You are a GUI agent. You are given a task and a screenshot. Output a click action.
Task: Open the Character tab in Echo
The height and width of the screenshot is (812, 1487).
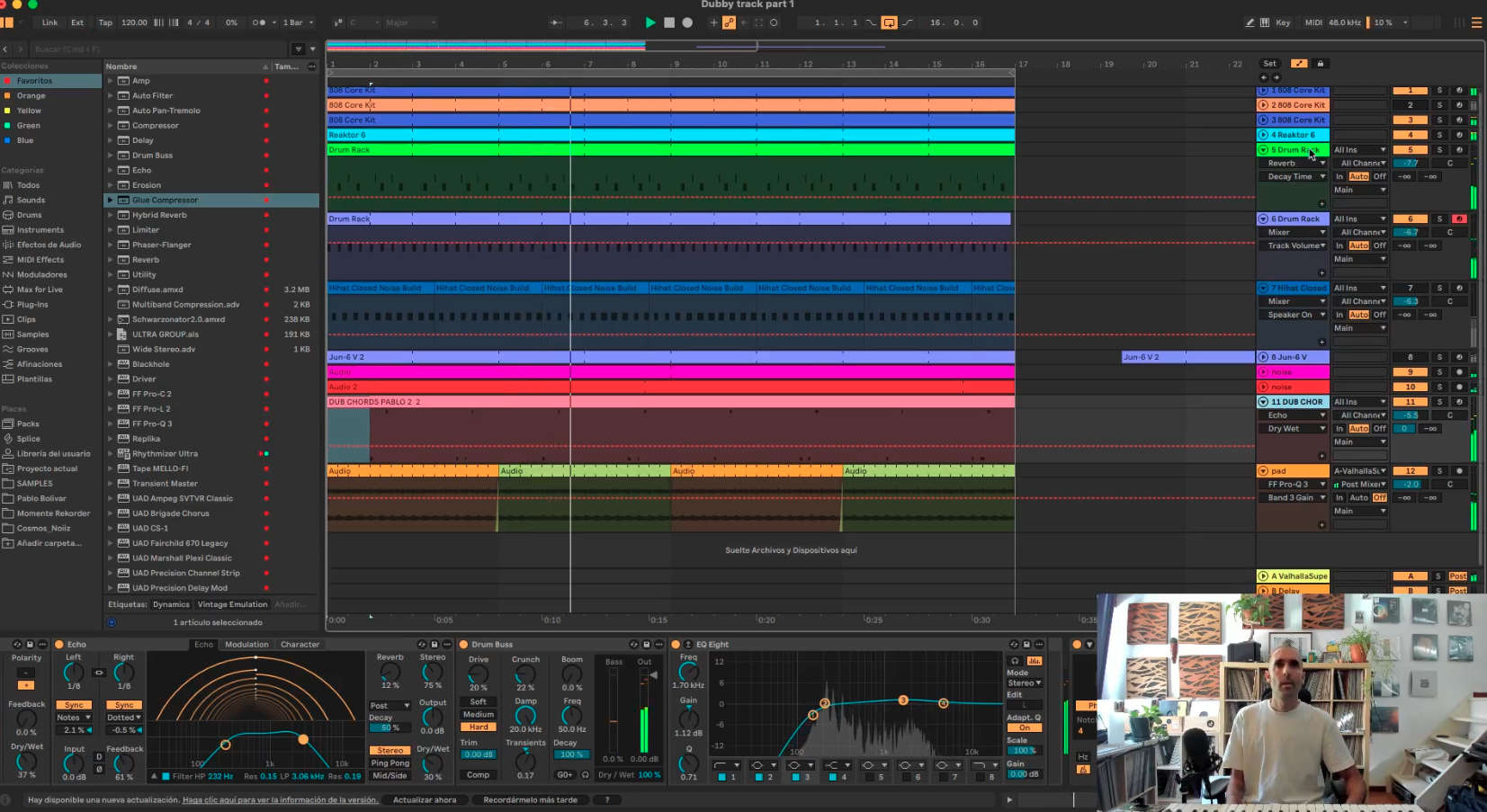pyautogui.click(x=300, y=645)
